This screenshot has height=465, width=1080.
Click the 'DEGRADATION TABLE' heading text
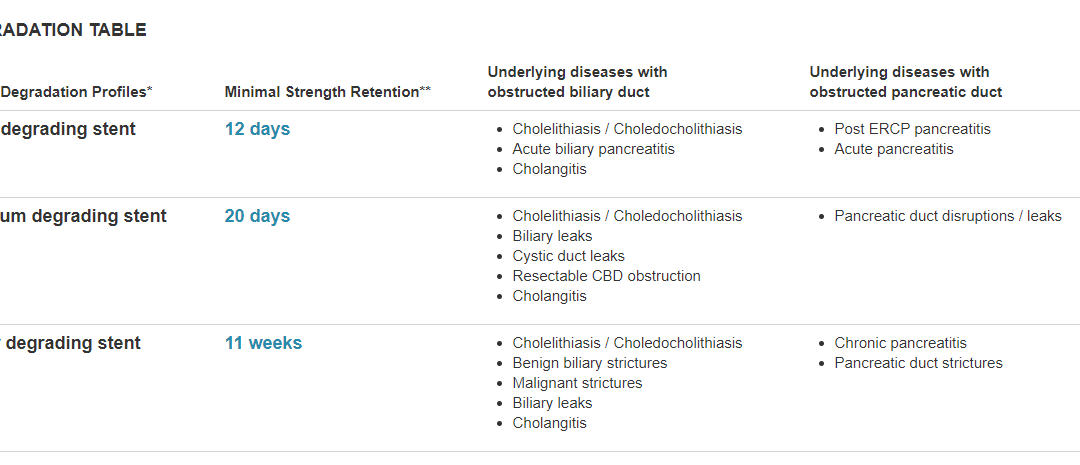[72, 30]
